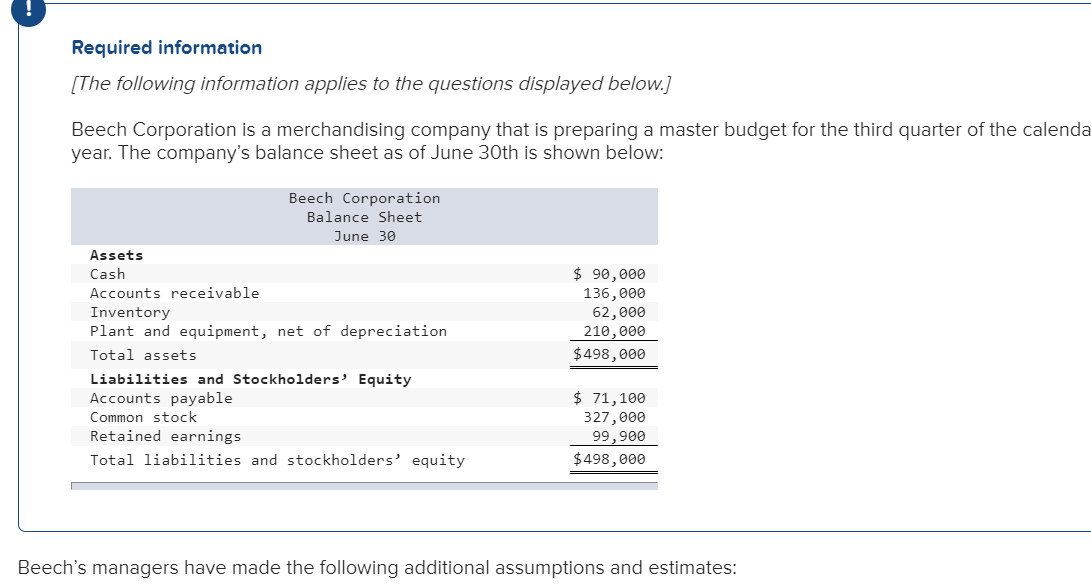The height and width of the screenshot is (586, 1091).
Task: Click the June 30 date header
Action: (x=365, y=236)
